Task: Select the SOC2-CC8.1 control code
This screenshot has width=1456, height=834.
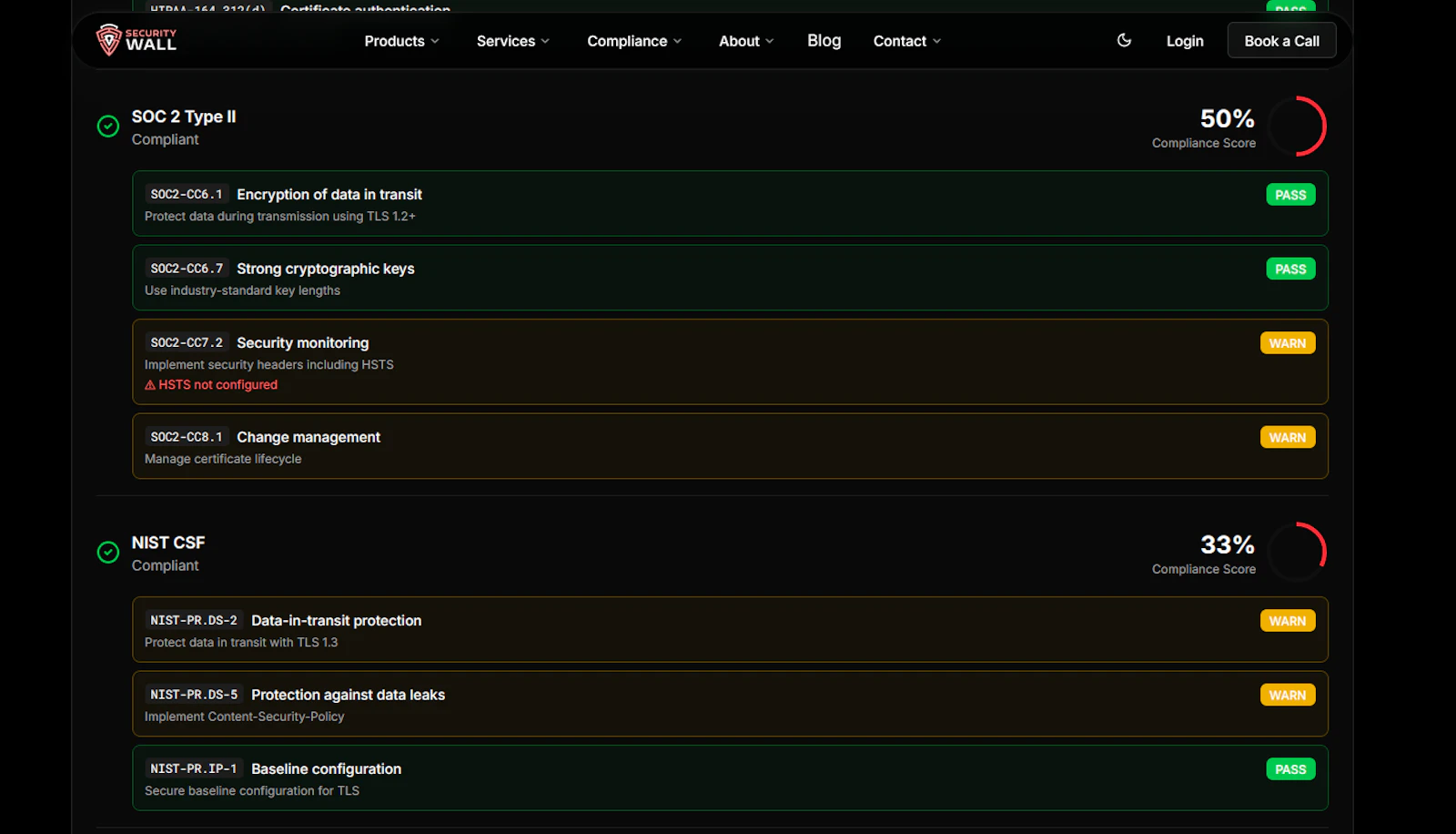Action: (187, 437)
